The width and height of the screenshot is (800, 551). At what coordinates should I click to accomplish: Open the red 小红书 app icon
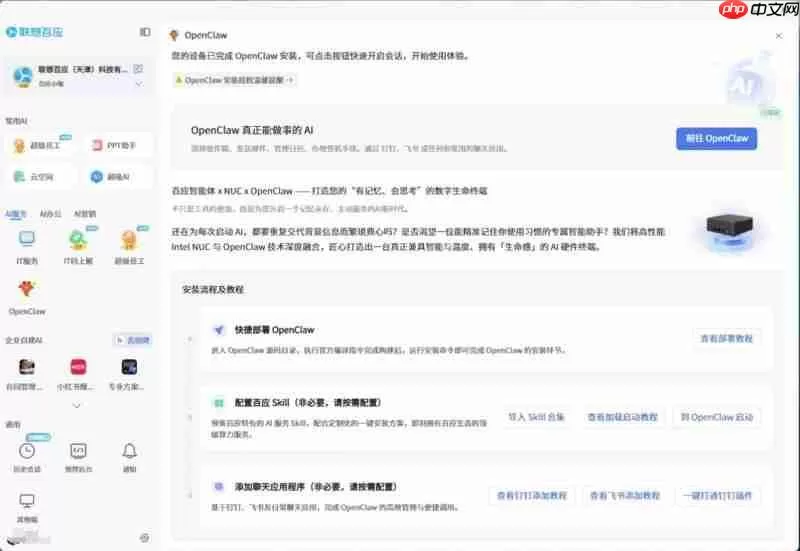(x=78, y=367)
